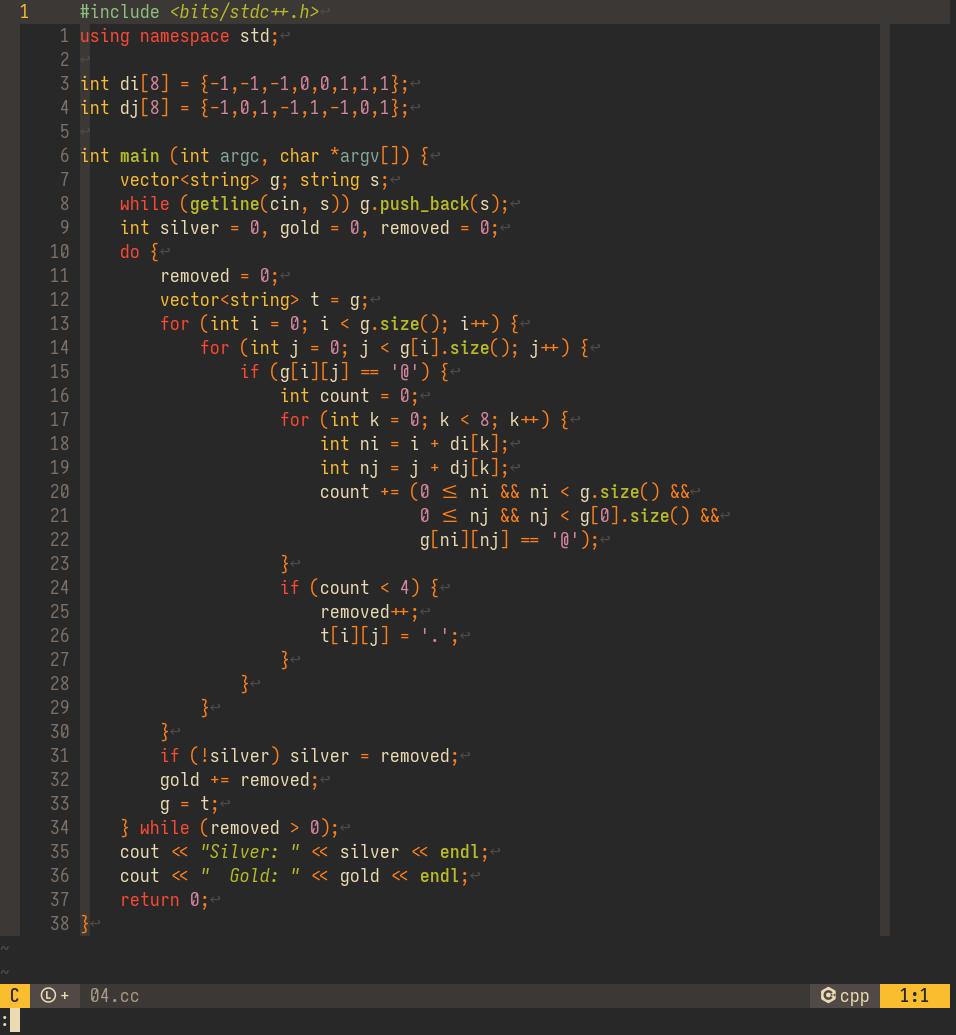Click the cpp filetype icon

click(828, 995)
